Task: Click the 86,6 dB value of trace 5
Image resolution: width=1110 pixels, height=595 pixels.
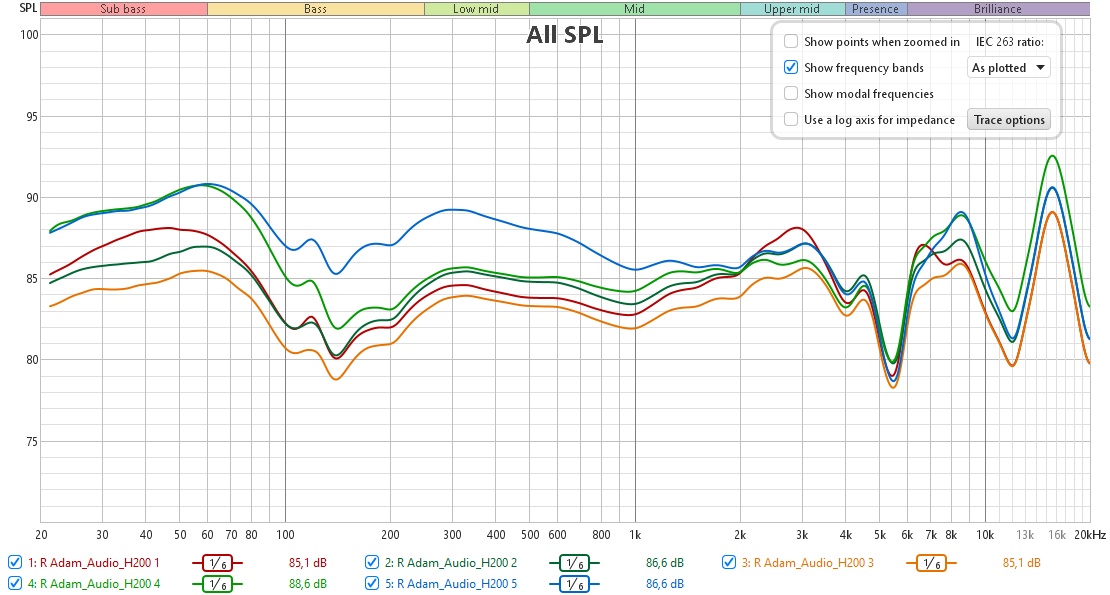Action: tap(665, 584)
